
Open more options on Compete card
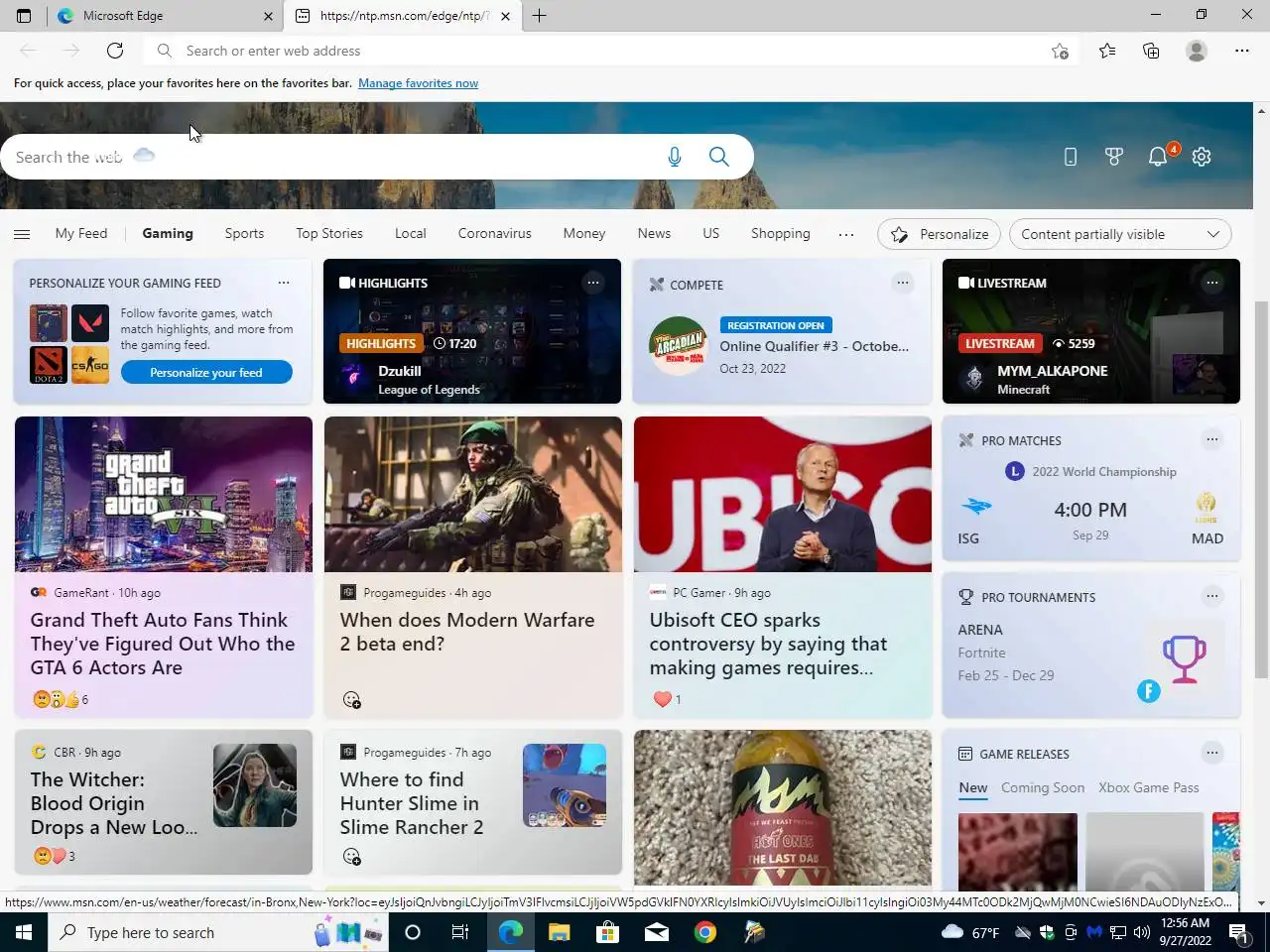point(902,283)
